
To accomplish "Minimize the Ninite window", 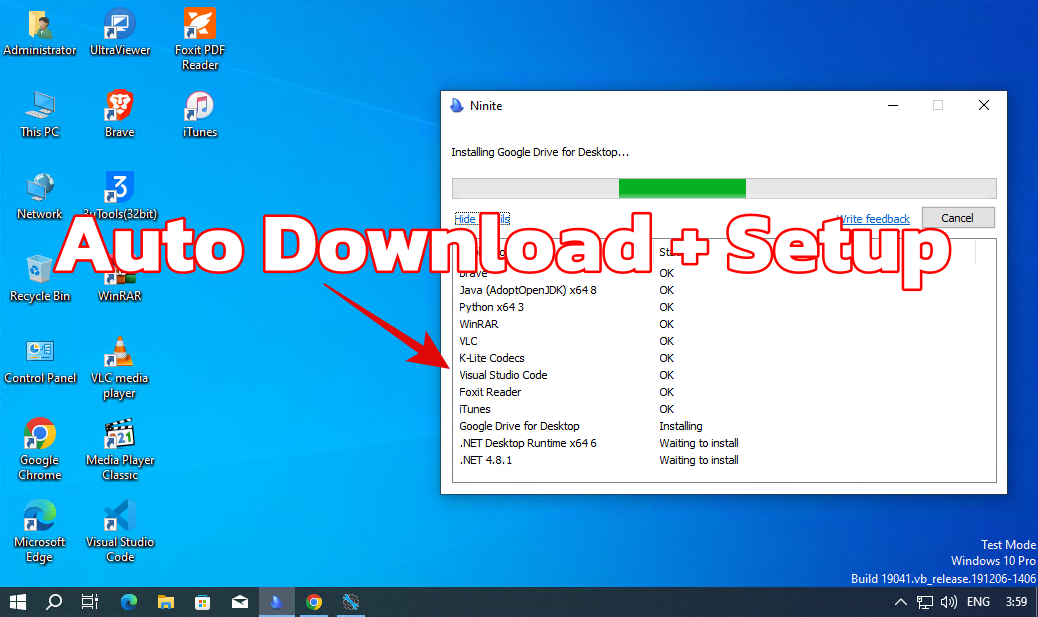I will click(x=893, y=105).
